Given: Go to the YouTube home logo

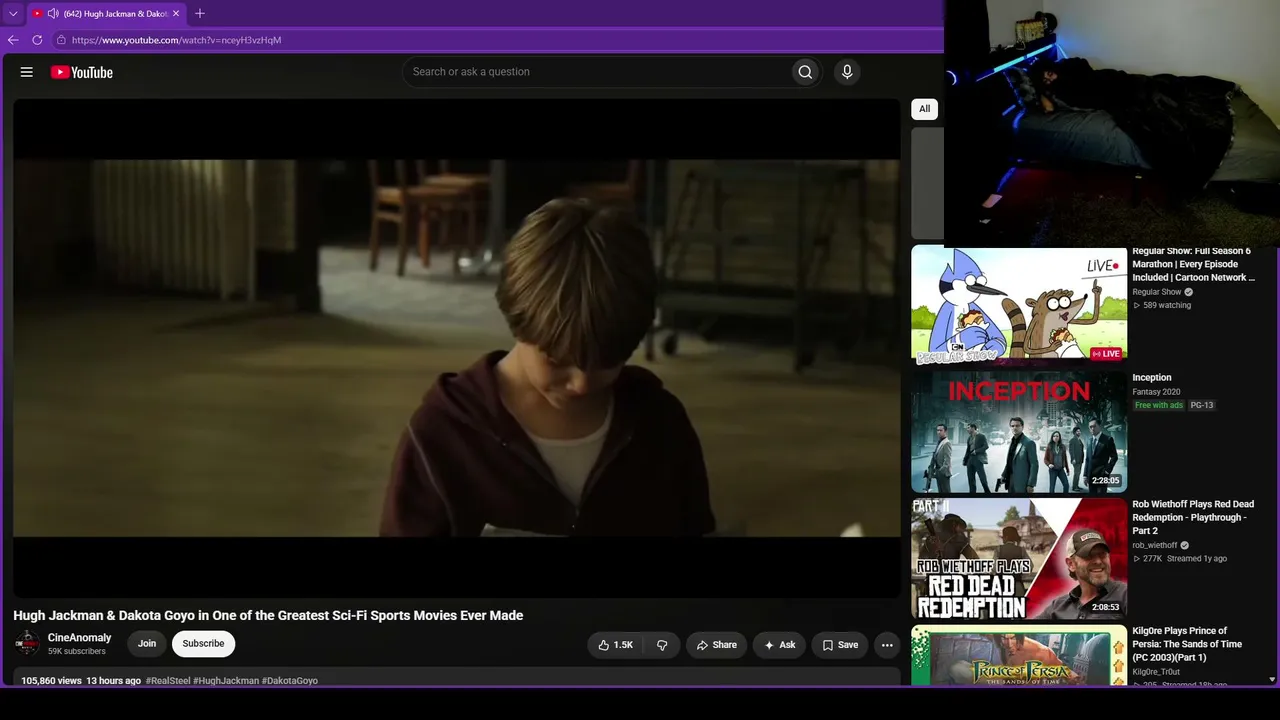Looking at the screenshot, I should click(x=82, y=72).
